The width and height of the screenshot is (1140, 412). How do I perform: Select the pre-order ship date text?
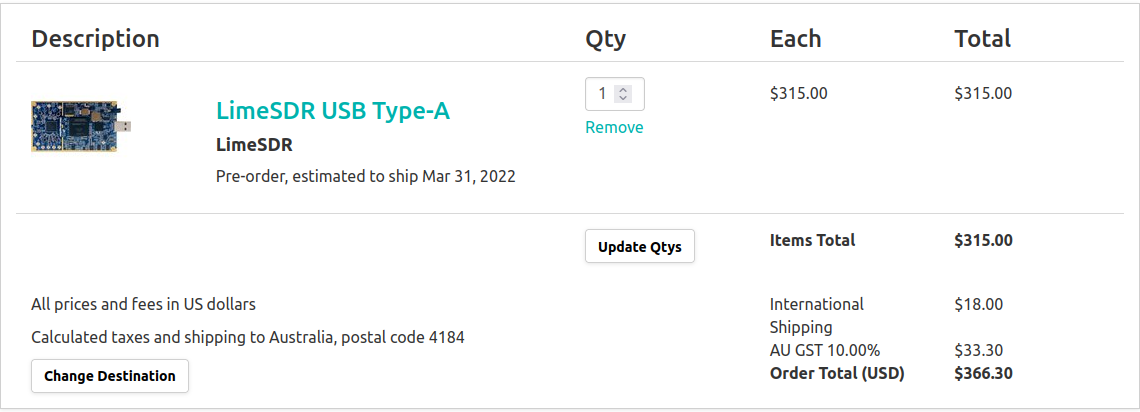click(365, 177)
